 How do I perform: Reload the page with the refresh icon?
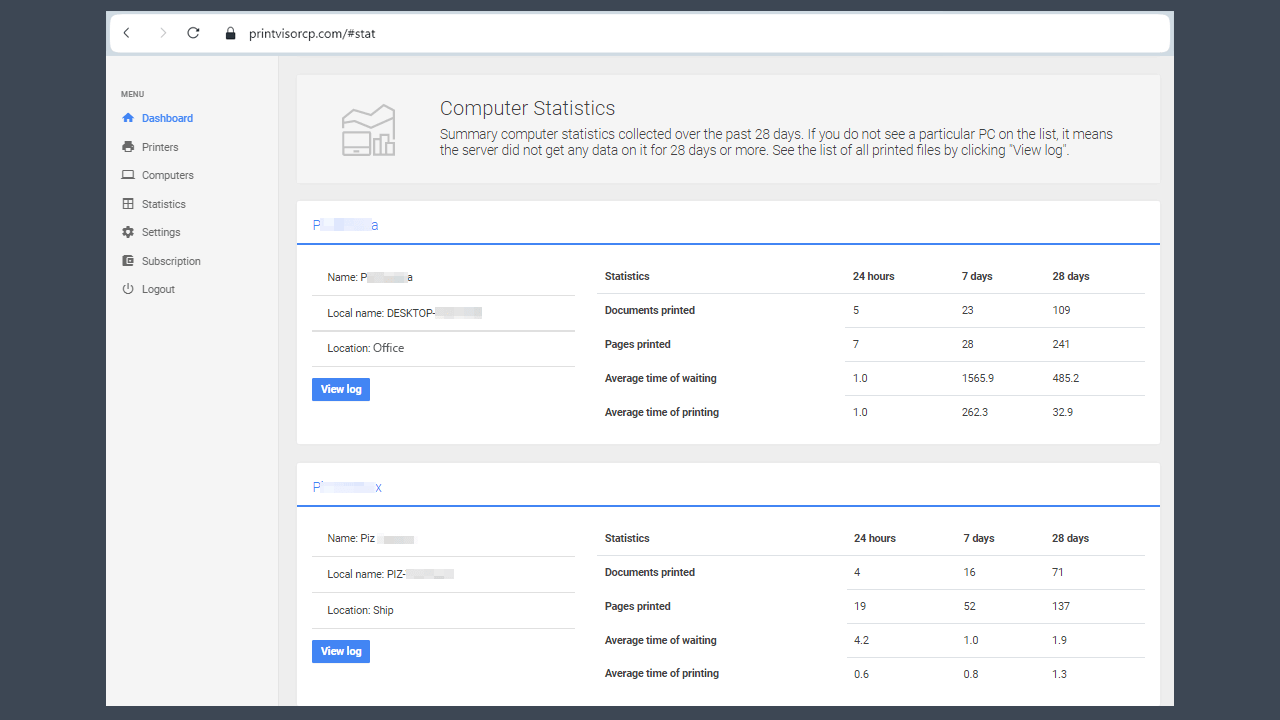(194, 33)
